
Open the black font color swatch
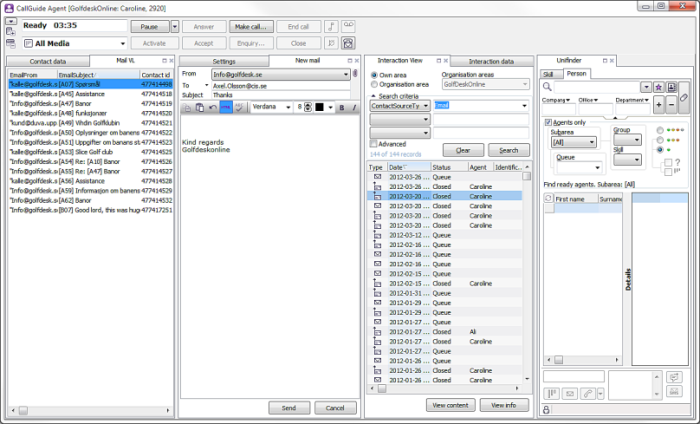[x=320, y=107]
